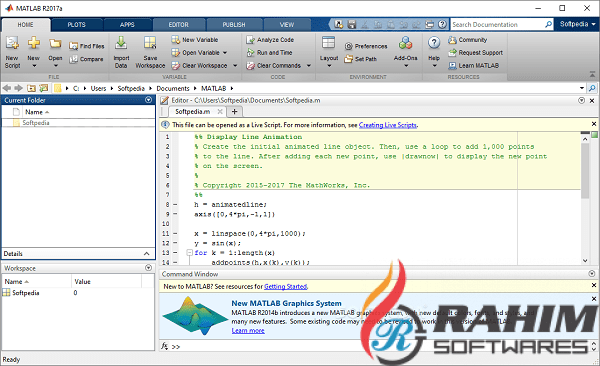The image size is (600, 366).
Task: Click the command prompt input line
Action: 379,346
